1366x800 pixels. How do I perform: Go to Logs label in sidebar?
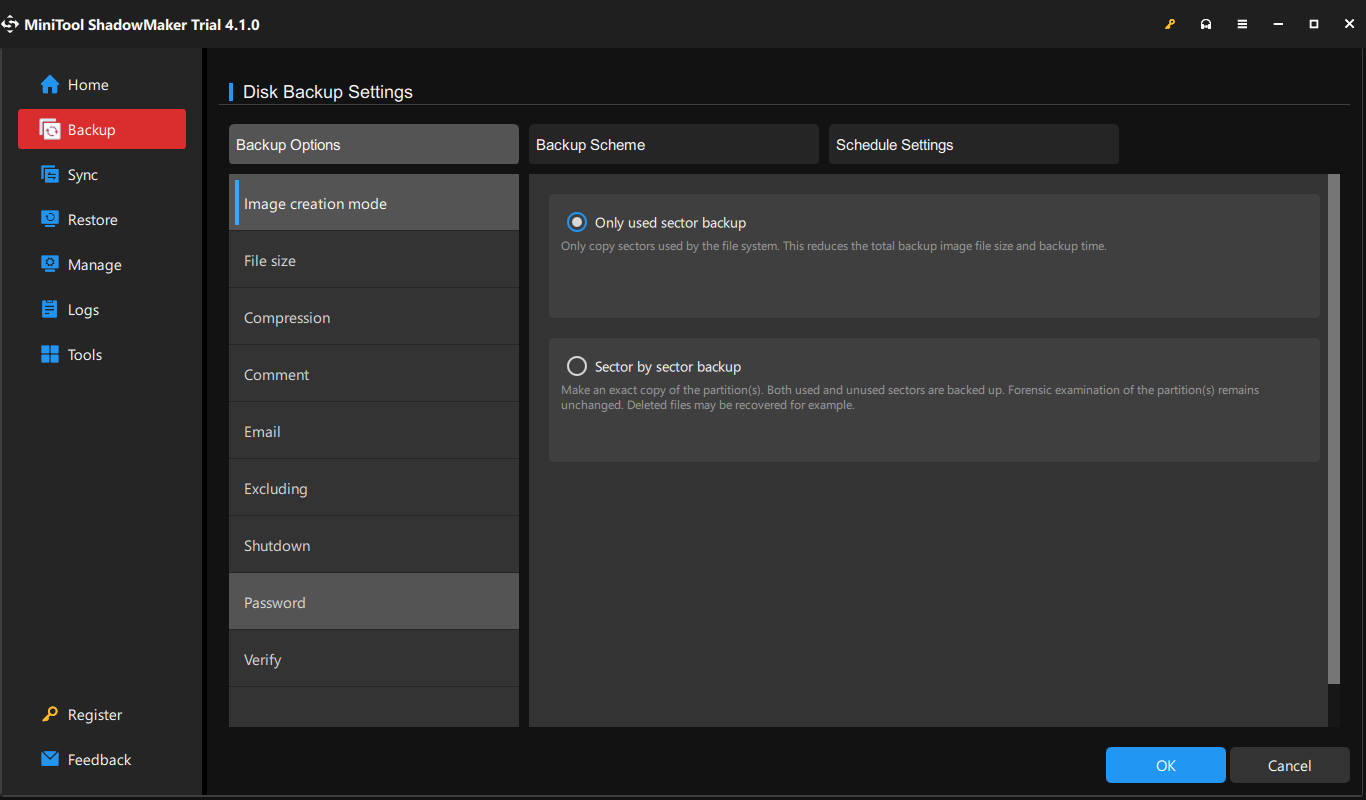tap(84, 310)
